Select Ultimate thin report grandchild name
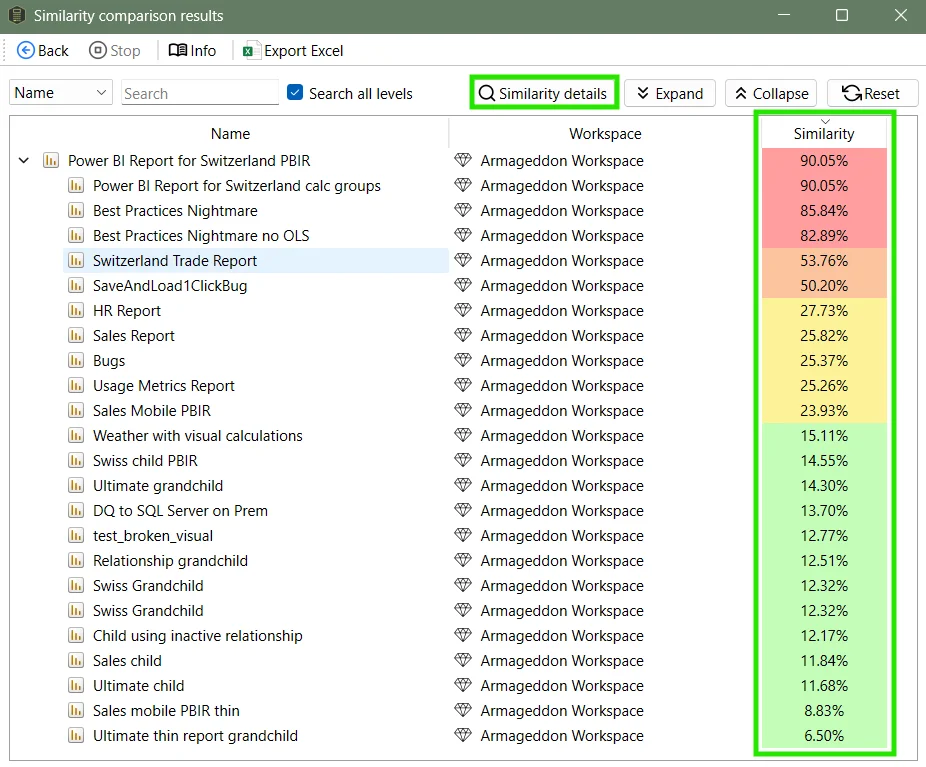Viewport: 926px width, 767px height. point(195,736)
